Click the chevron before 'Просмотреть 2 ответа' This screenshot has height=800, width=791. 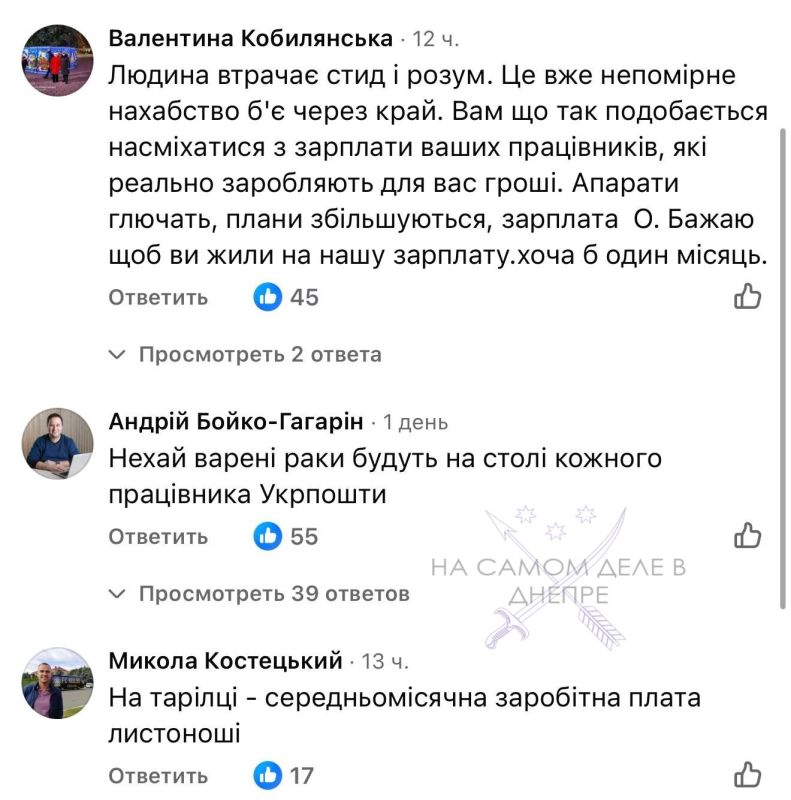tap(115, 354)
